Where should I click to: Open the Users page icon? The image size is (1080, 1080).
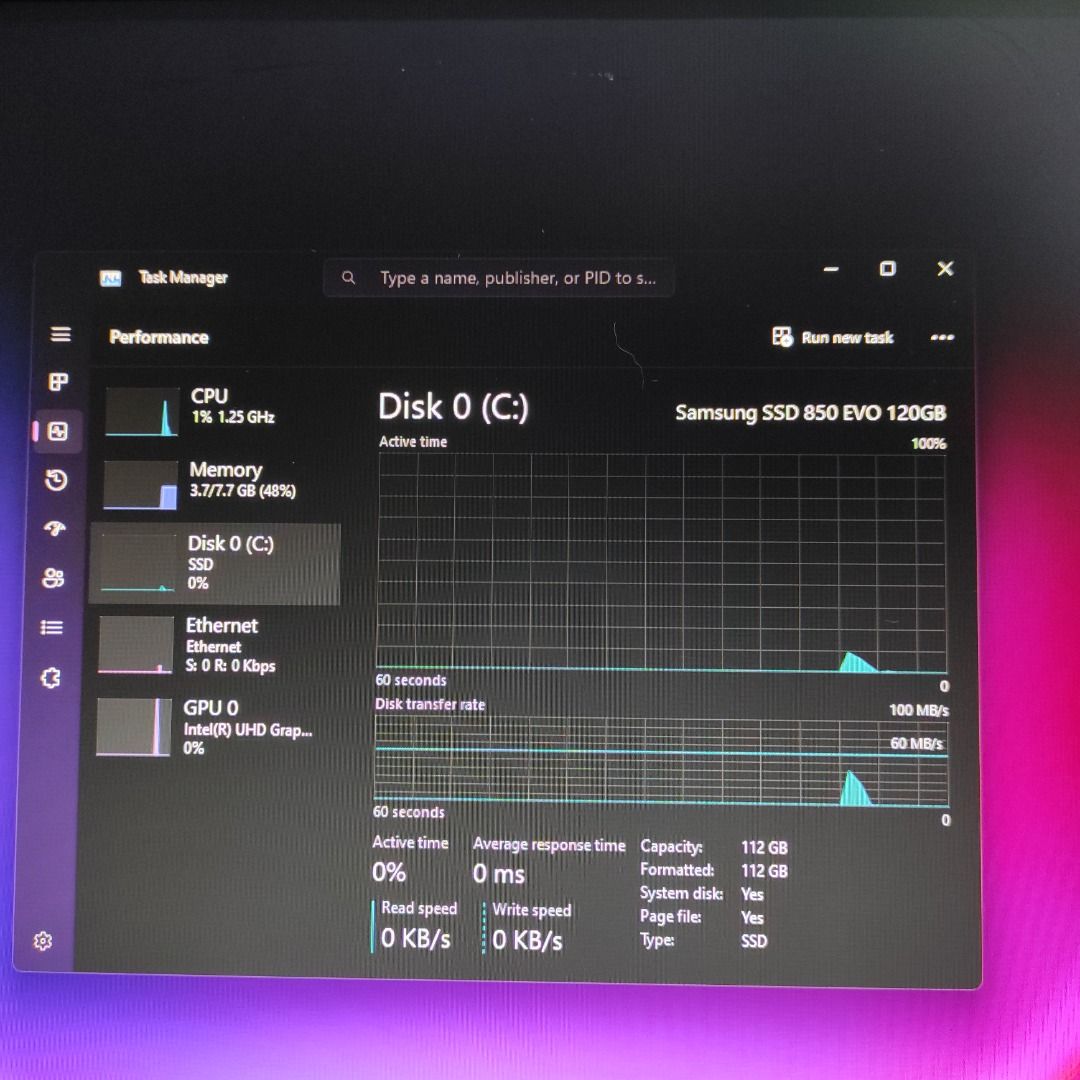(x=54, y=576)
